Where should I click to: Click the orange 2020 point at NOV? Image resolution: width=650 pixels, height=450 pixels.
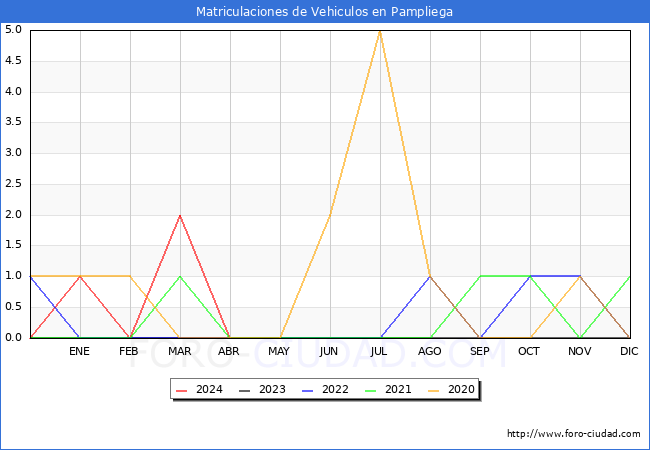pyautogui.click(x=580, y=276)
